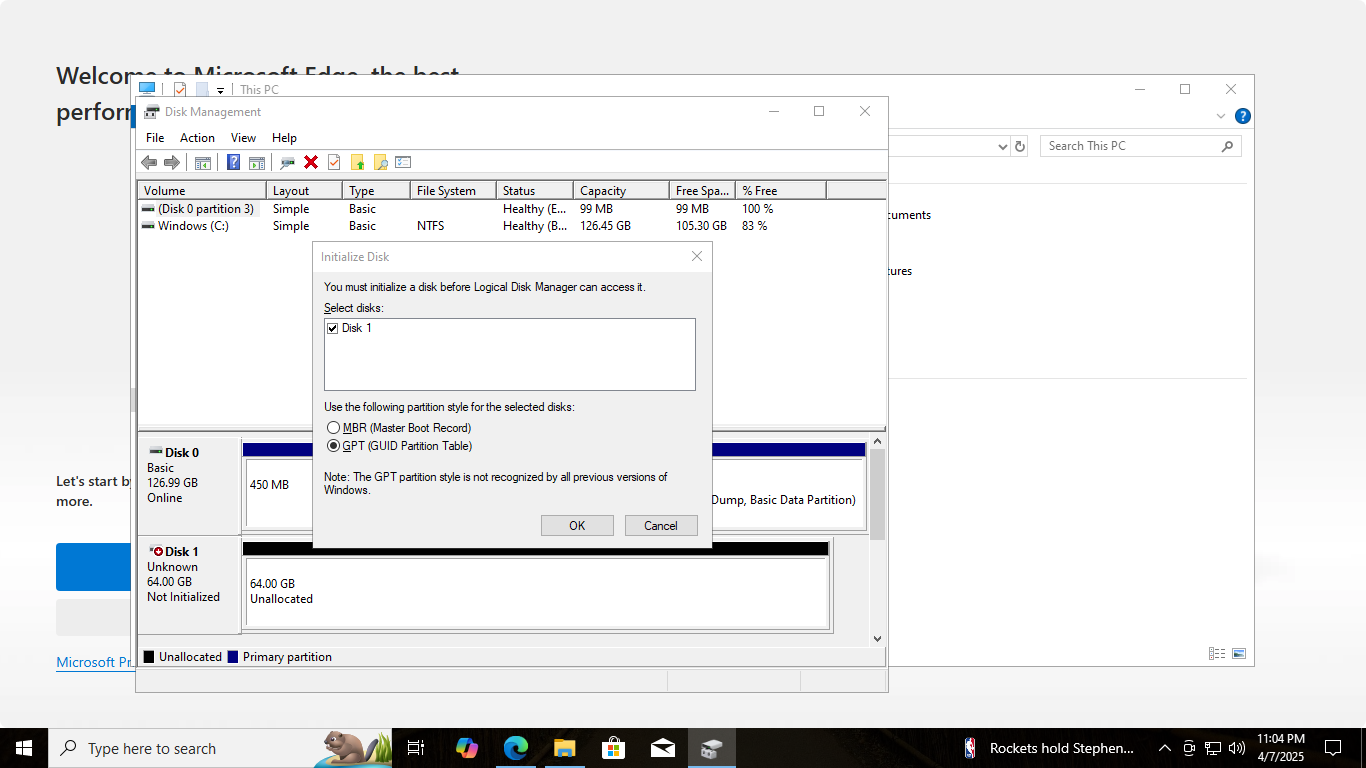Click the volume speaker icon in system tray
This screenshot has height=768, width=1366.
(1237, 748)
